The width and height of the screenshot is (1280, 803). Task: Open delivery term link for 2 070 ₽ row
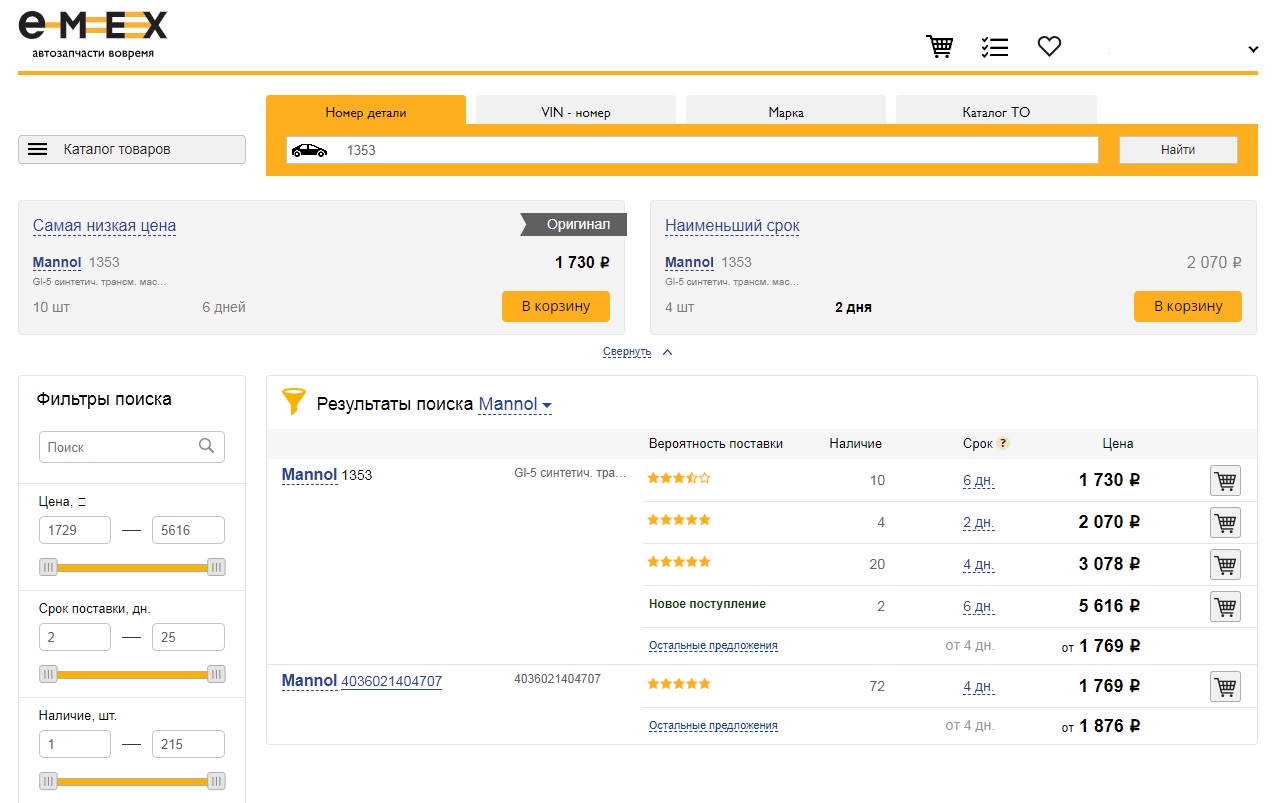click(978, 523)
